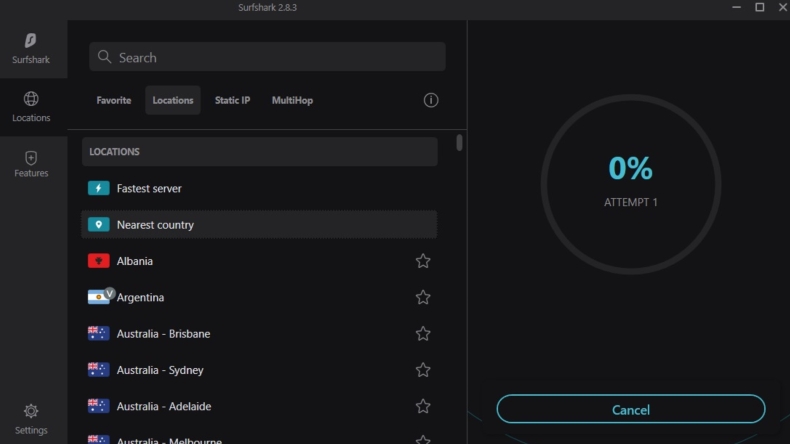This screenshot has width=790, height=444.
Task: Open Settings gear in sidebar
Action: 31,418
